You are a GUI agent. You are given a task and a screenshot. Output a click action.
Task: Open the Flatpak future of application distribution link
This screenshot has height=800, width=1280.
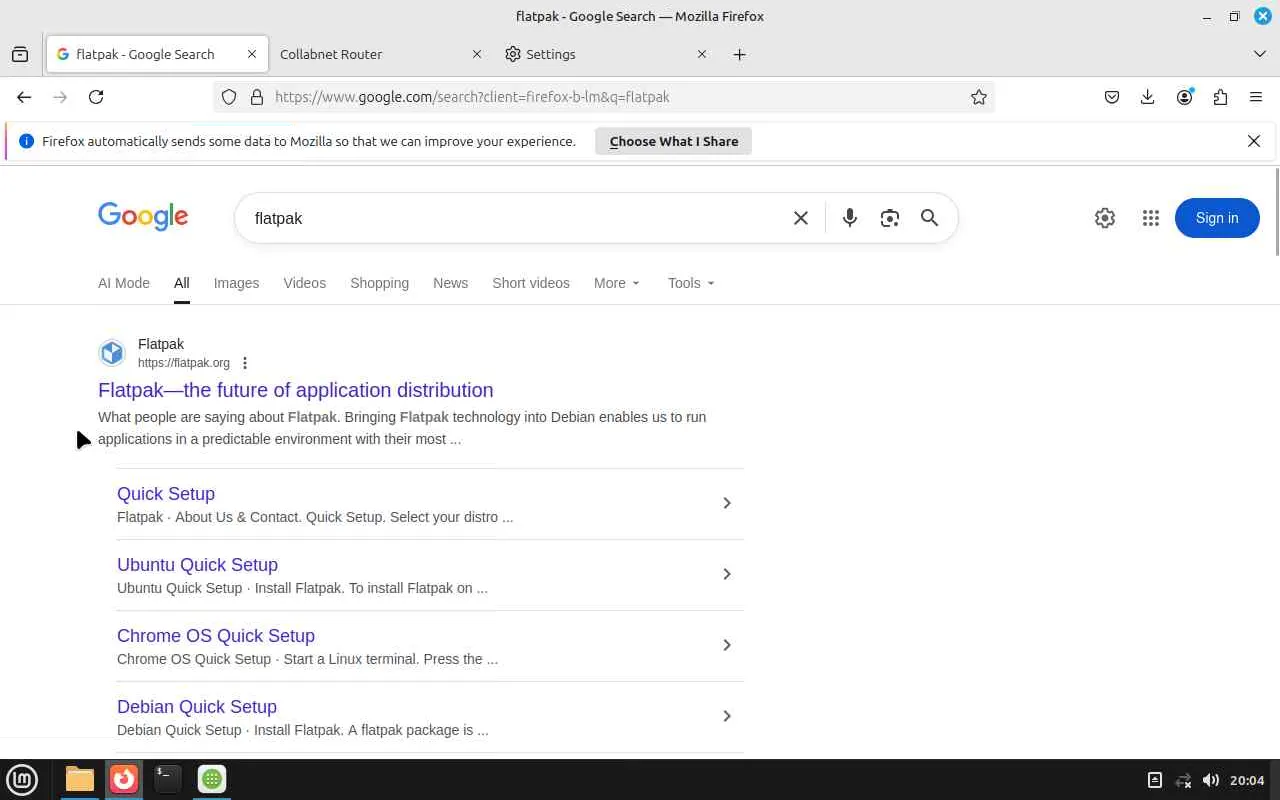pyautogui.click(x=295, y=390)
